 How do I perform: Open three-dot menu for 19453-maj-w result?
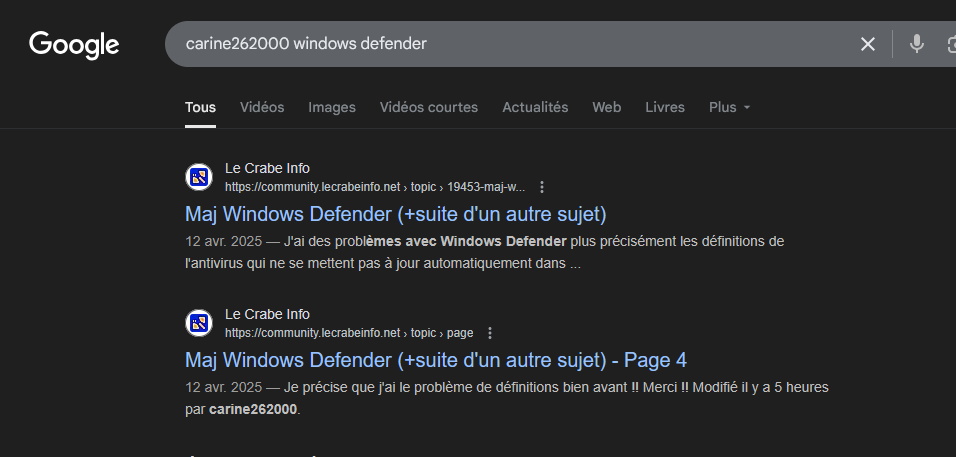coord(542,187)
